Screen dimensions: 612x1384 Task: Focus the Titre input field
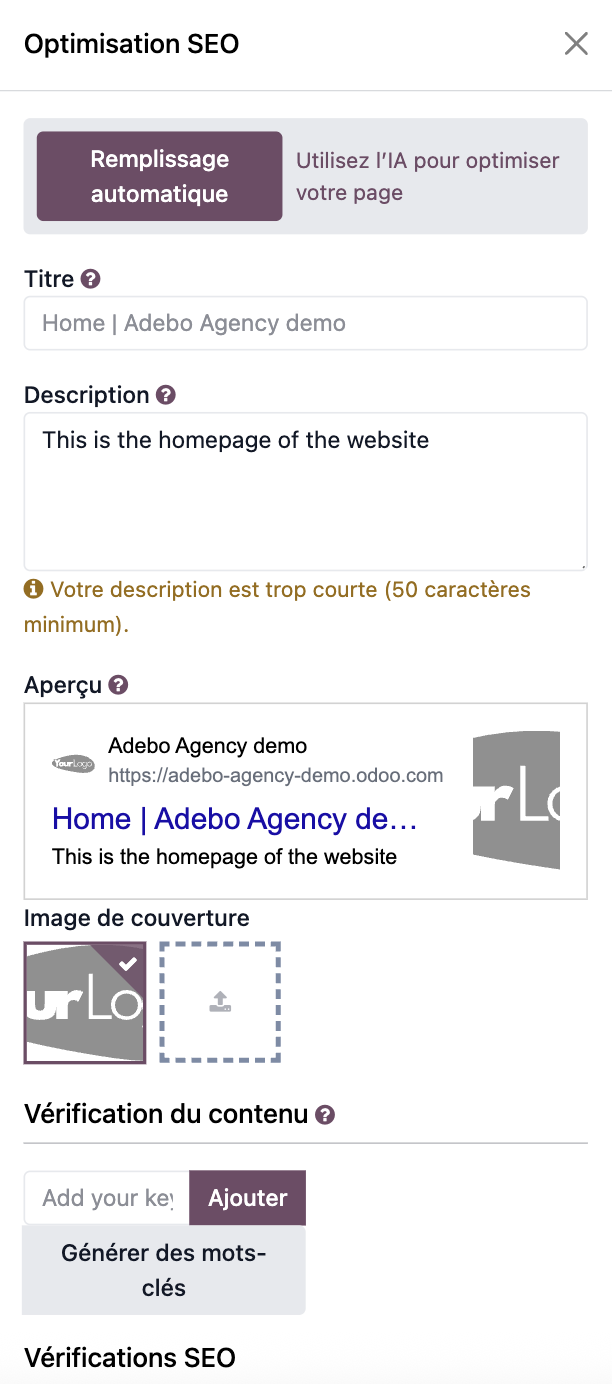pos(305,323)
